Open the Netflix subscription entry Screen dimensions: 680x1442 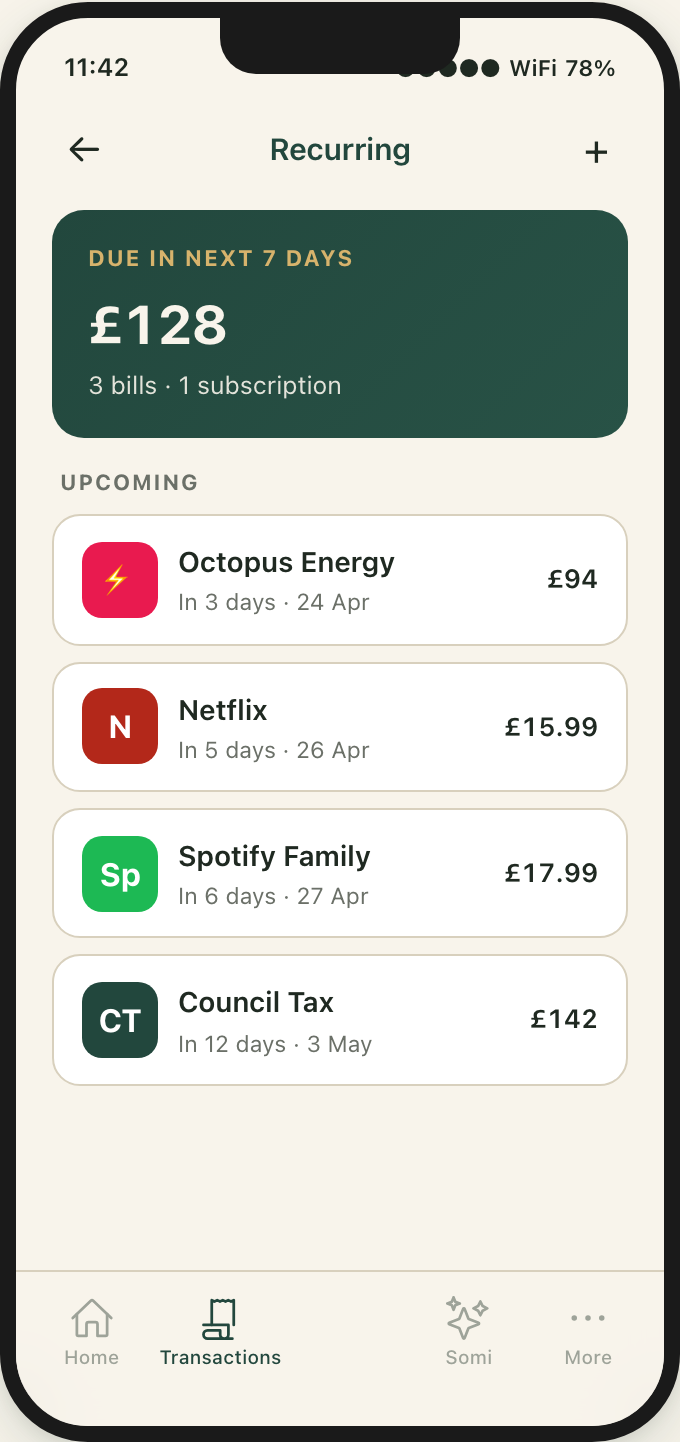pos(340,727)
